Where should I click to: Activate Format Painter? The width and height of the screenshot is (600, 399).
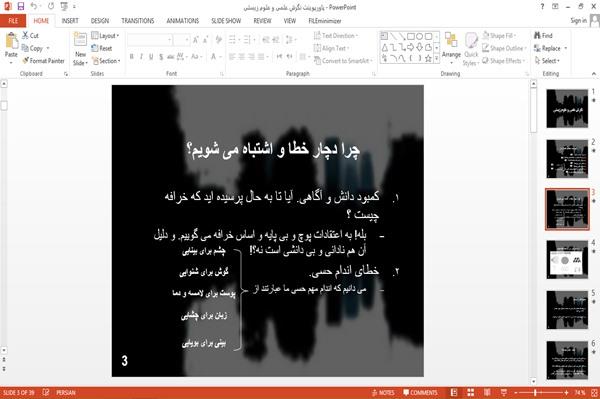(44, 61)
